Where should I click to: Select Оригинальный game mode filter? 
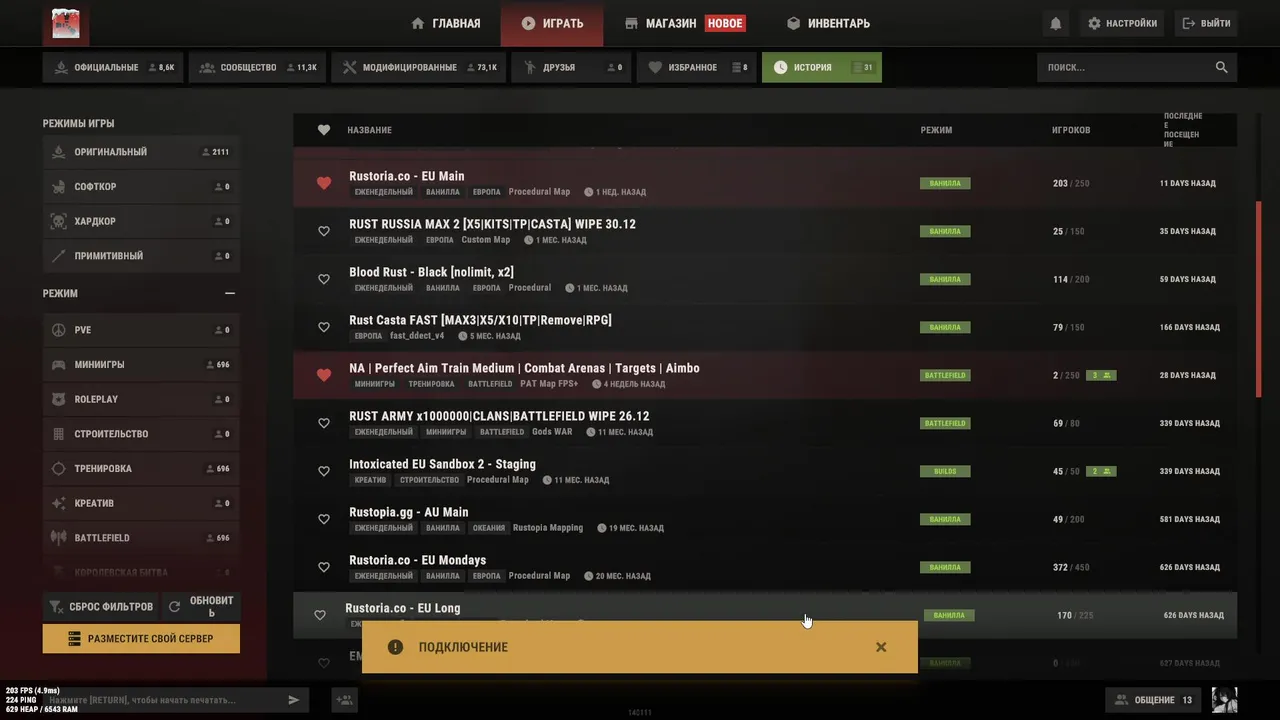141,152
